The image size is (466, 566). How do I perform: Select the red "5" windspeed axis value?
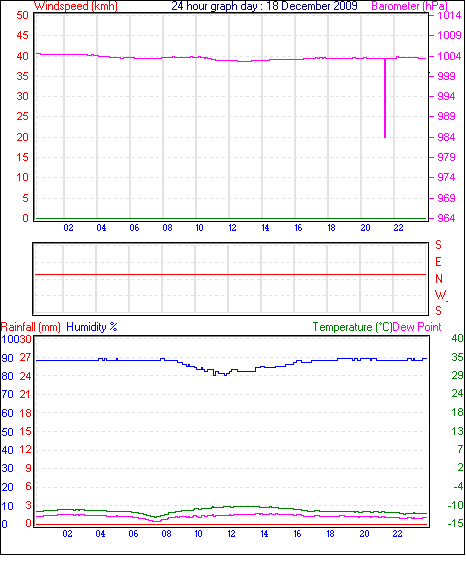coord(25,198)
